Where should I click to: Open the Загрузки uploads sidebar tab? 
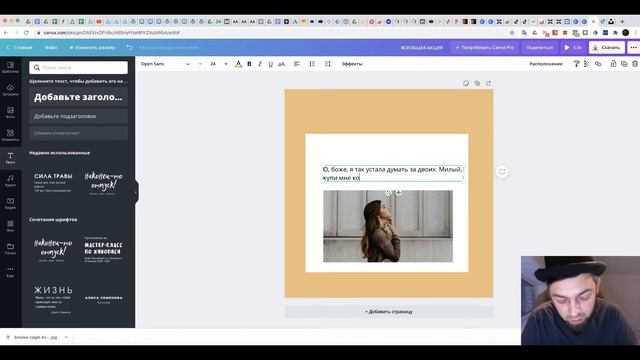pyautogui.click(x=11, y=90)
